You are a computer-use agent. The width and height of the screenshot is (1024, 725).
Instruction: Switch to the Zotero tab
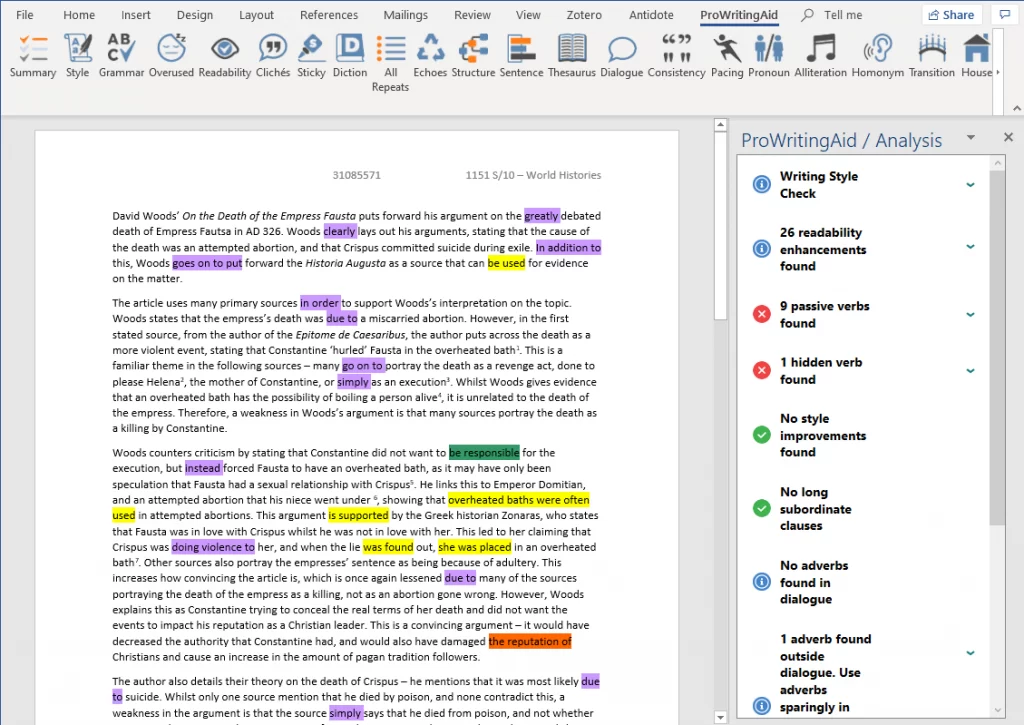[584, 14]
